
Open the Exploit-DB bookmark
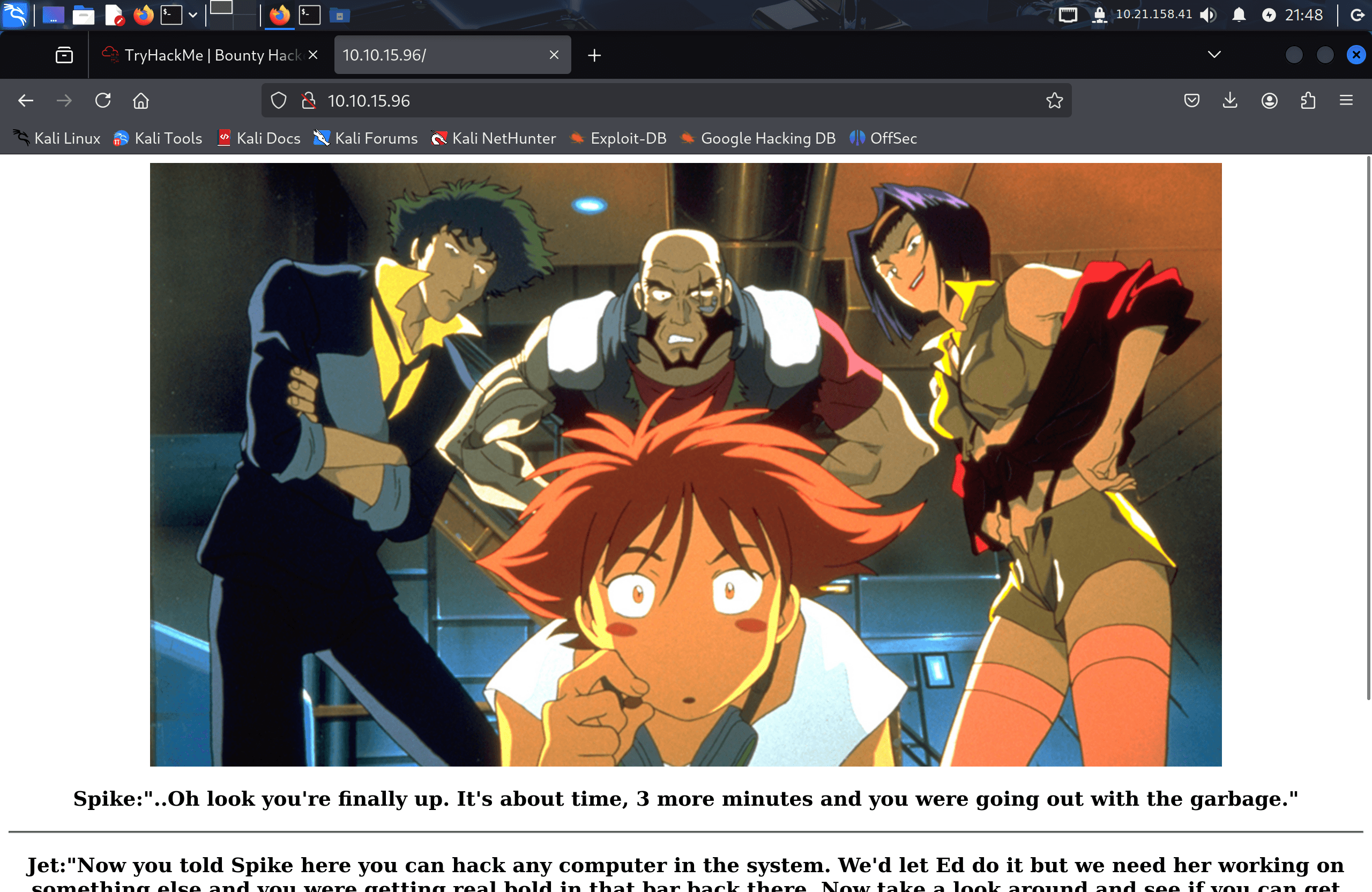coord(617,138)
